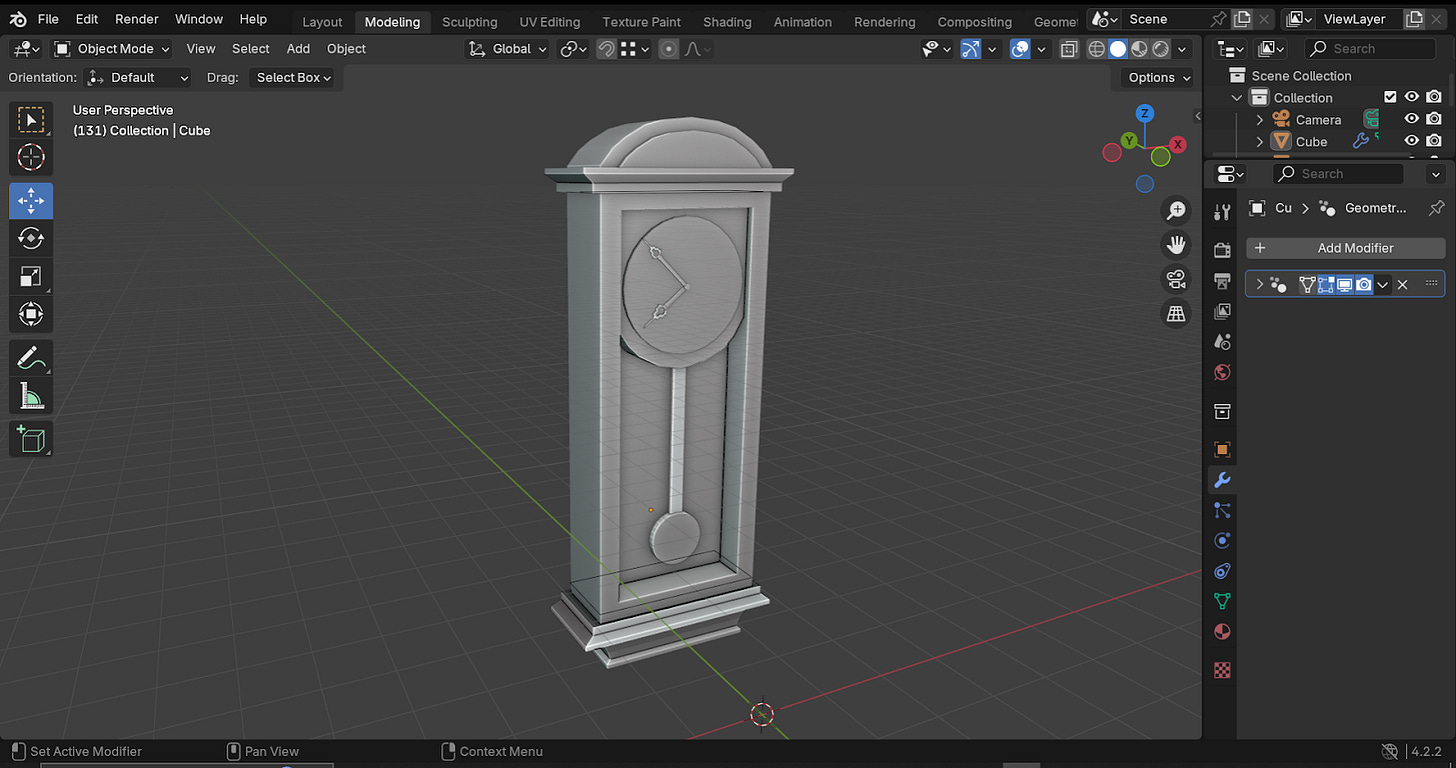Open the Material properties tab
The width and height of the screenshot is (1456, 768).
pos(1221,632)
